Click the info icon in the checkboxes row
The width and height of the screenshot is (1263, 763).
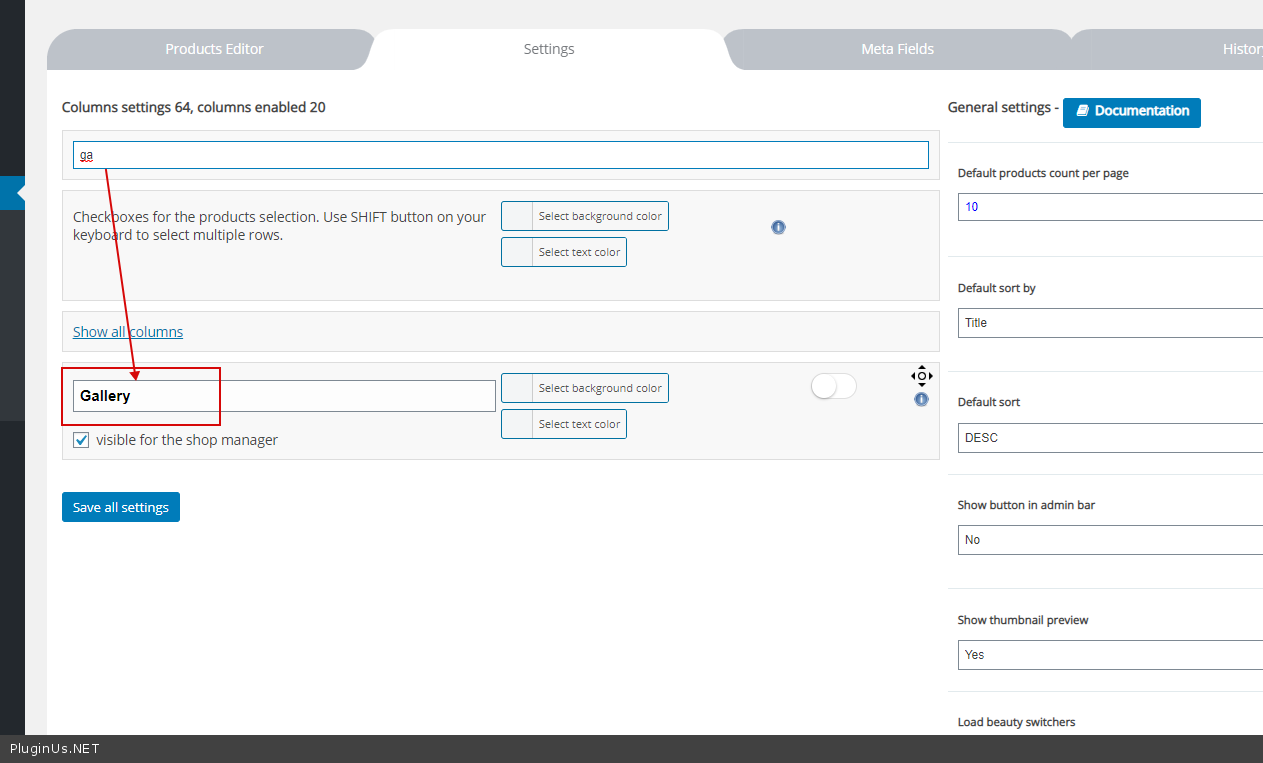778,227
